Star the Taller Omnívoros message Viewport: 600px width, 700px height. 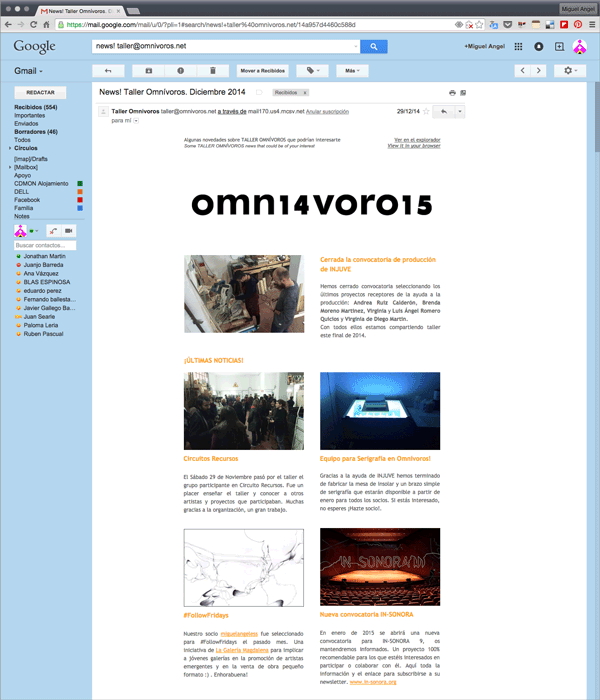[x=425, y=111]
